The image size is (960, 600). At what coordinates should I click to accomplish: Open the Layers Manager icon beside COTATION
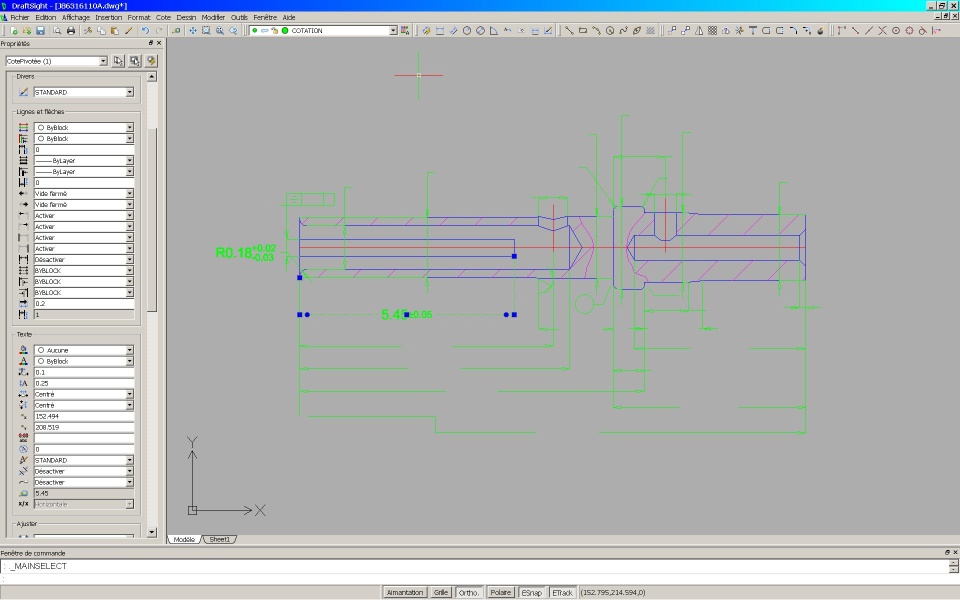405,30
